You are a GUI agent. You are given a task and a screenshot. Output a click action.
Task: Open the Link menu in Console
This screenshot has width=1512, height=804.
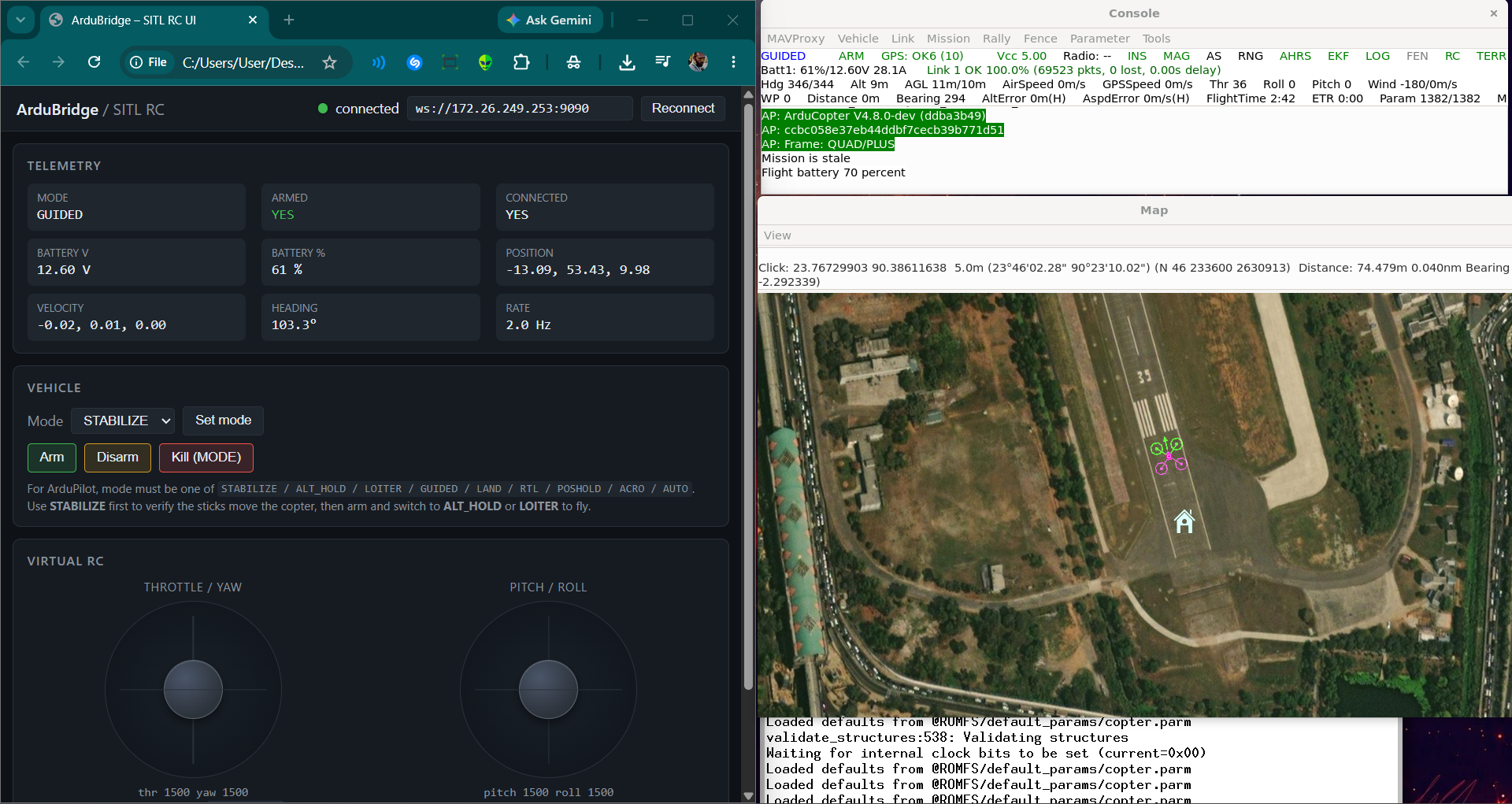(x=902, y=39)
